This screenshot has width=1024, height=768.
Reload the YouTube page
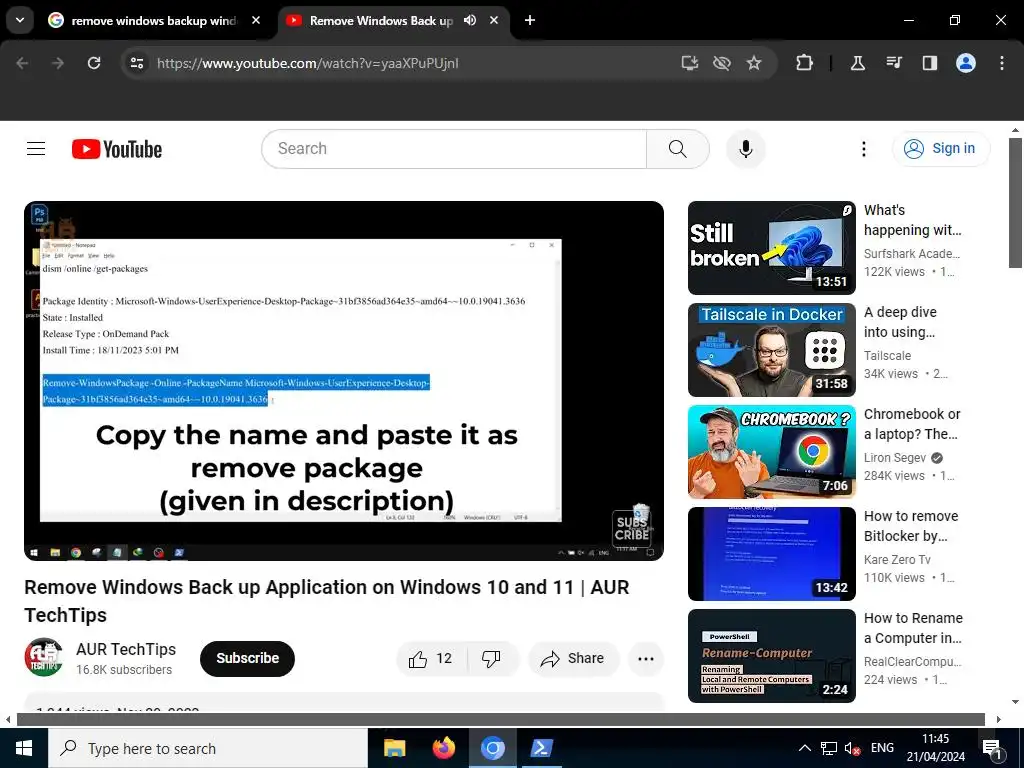pos(94,63)
